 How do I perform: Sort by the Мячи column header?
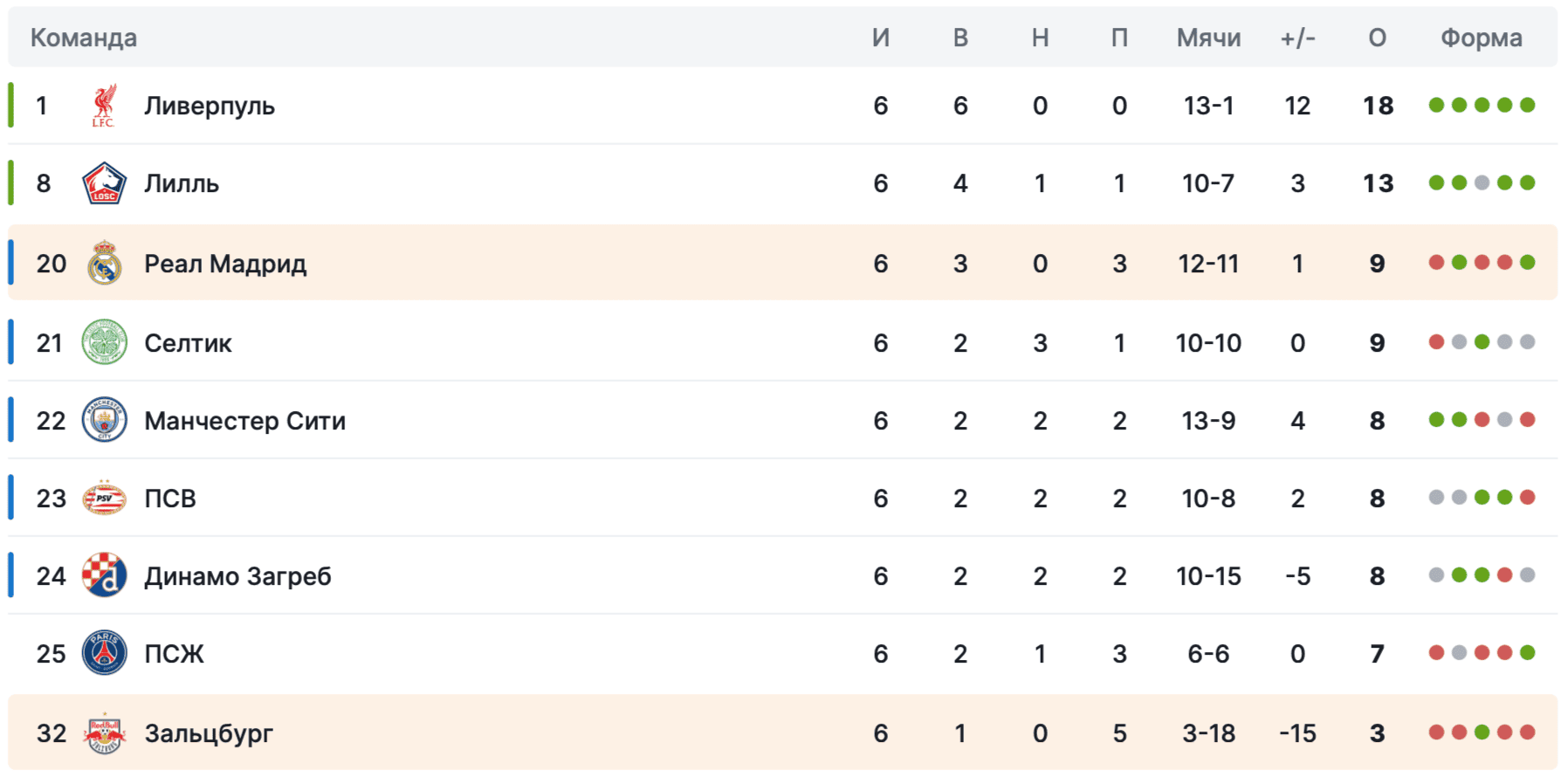point(1208,38)
